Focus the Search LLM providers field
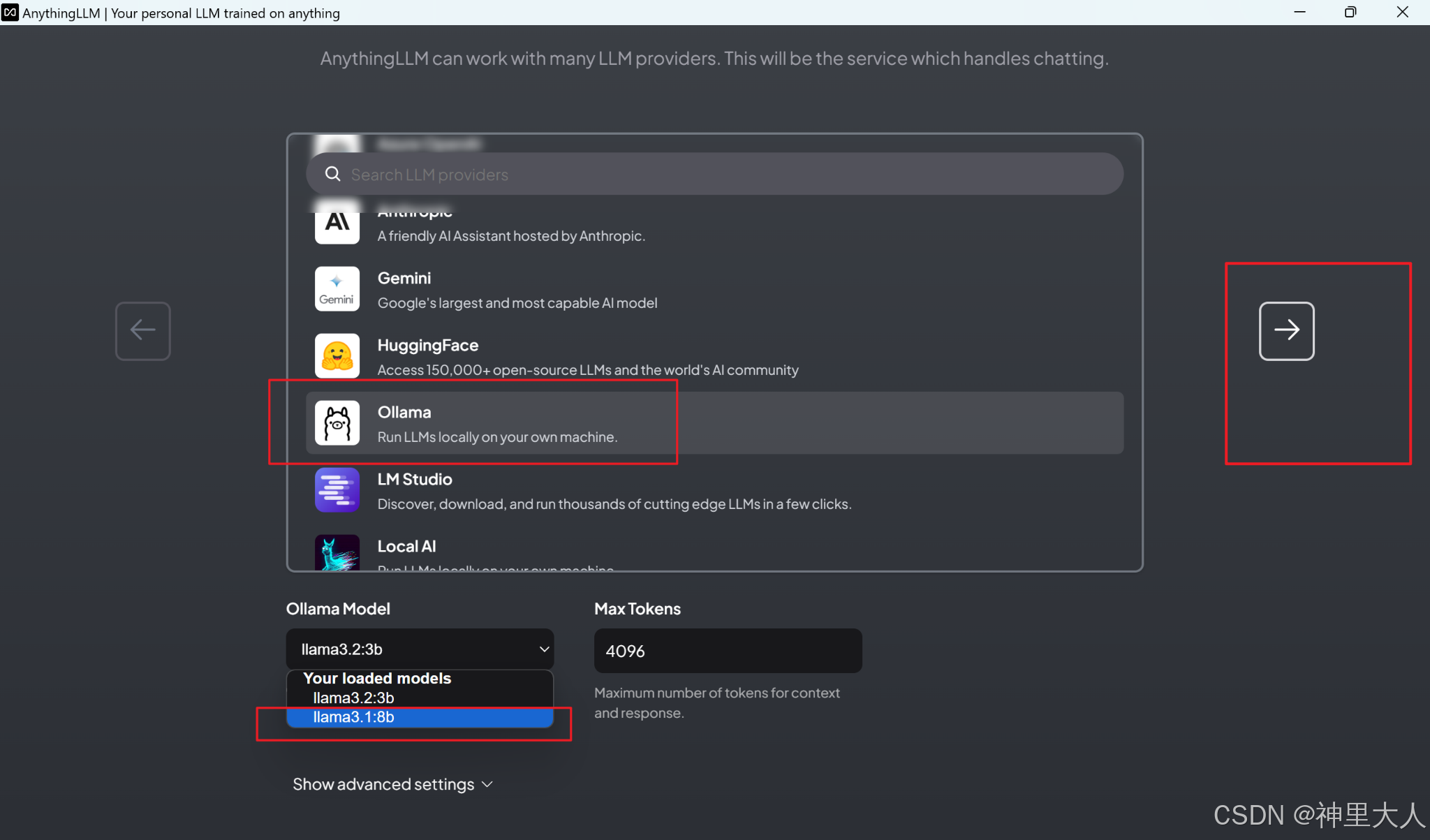The height and width of the screenshot is (840, 1430). 726,174
